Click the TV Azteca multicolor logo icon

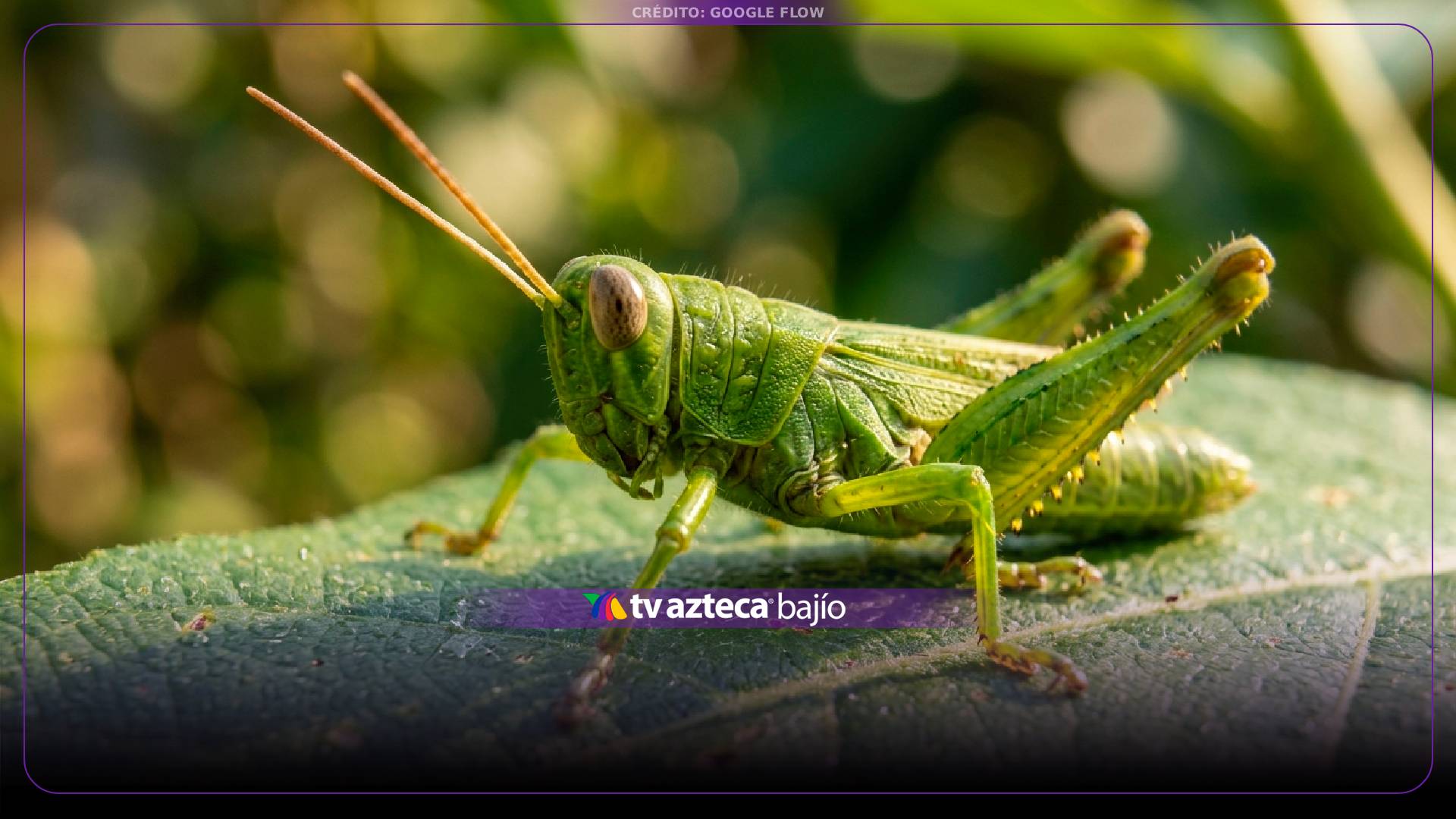604,607
